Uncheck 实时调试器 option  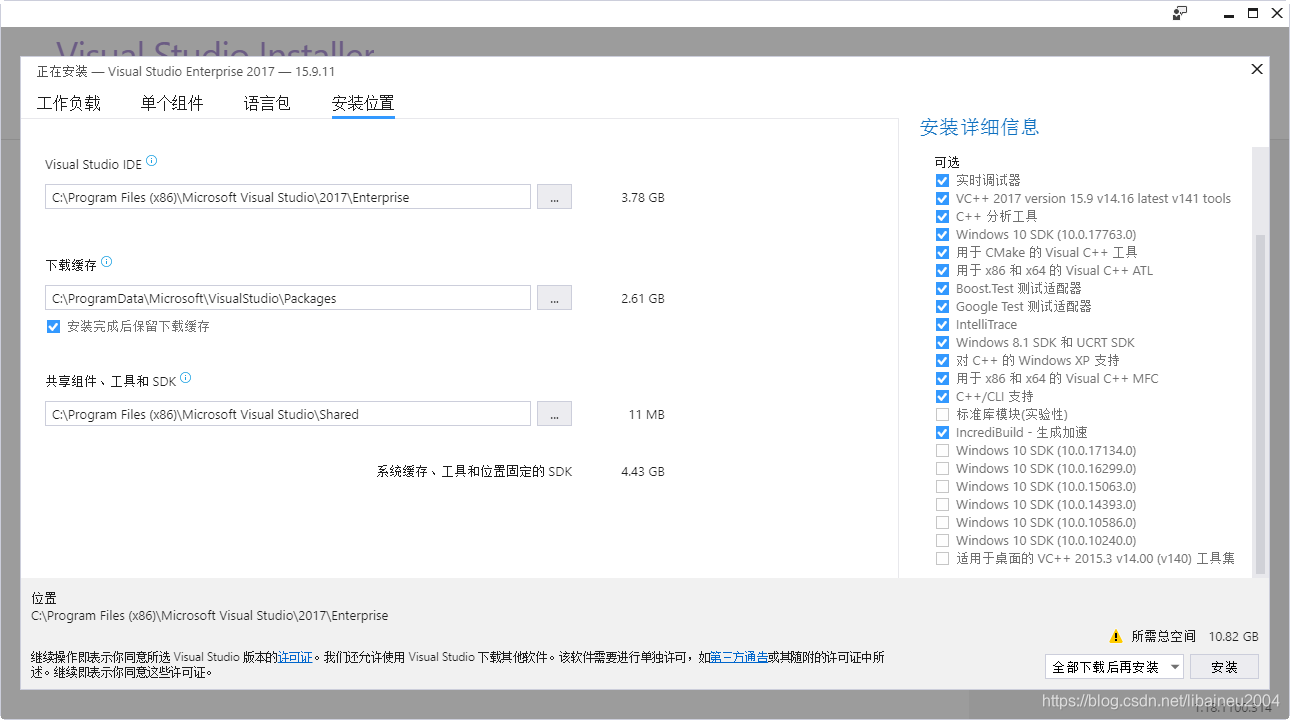tap(942, 180)
